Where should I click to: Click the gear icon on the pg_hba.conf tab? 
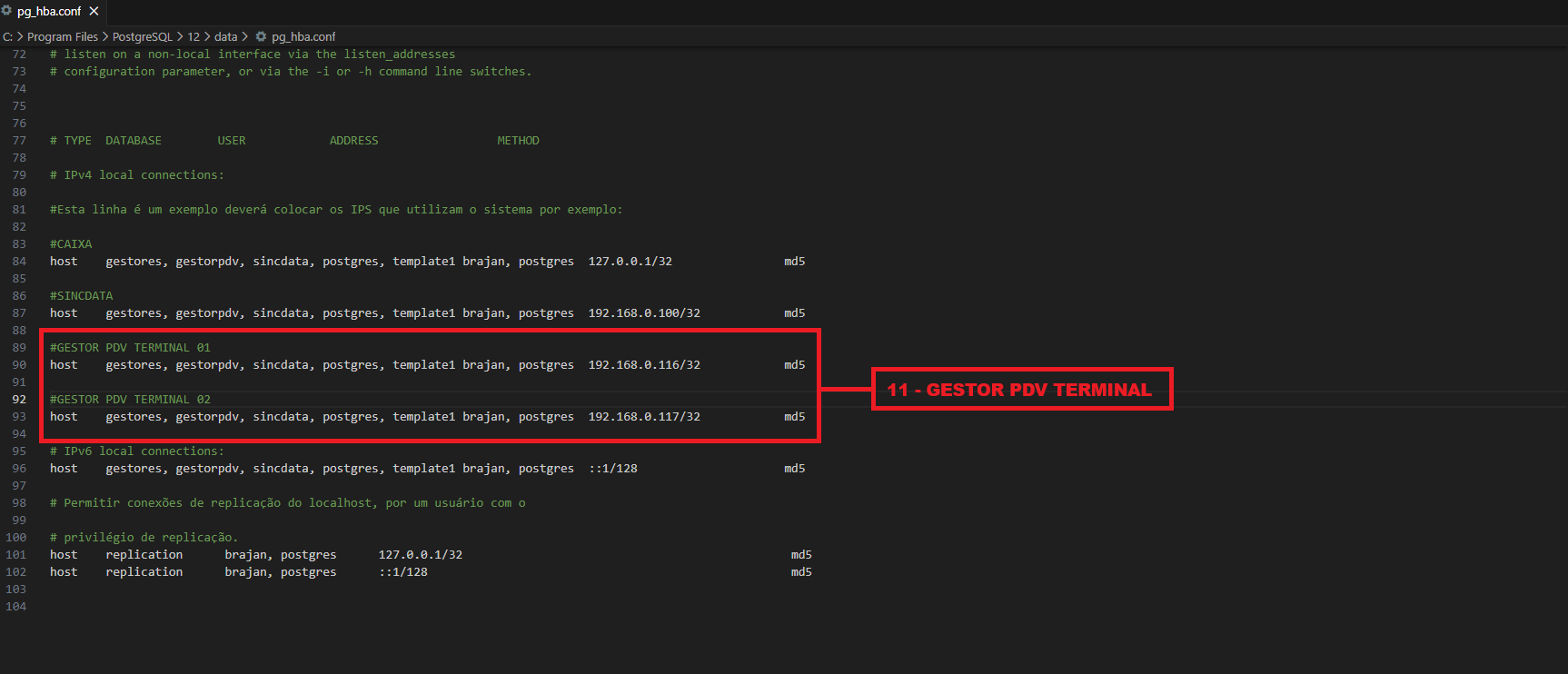click(6, 11)
